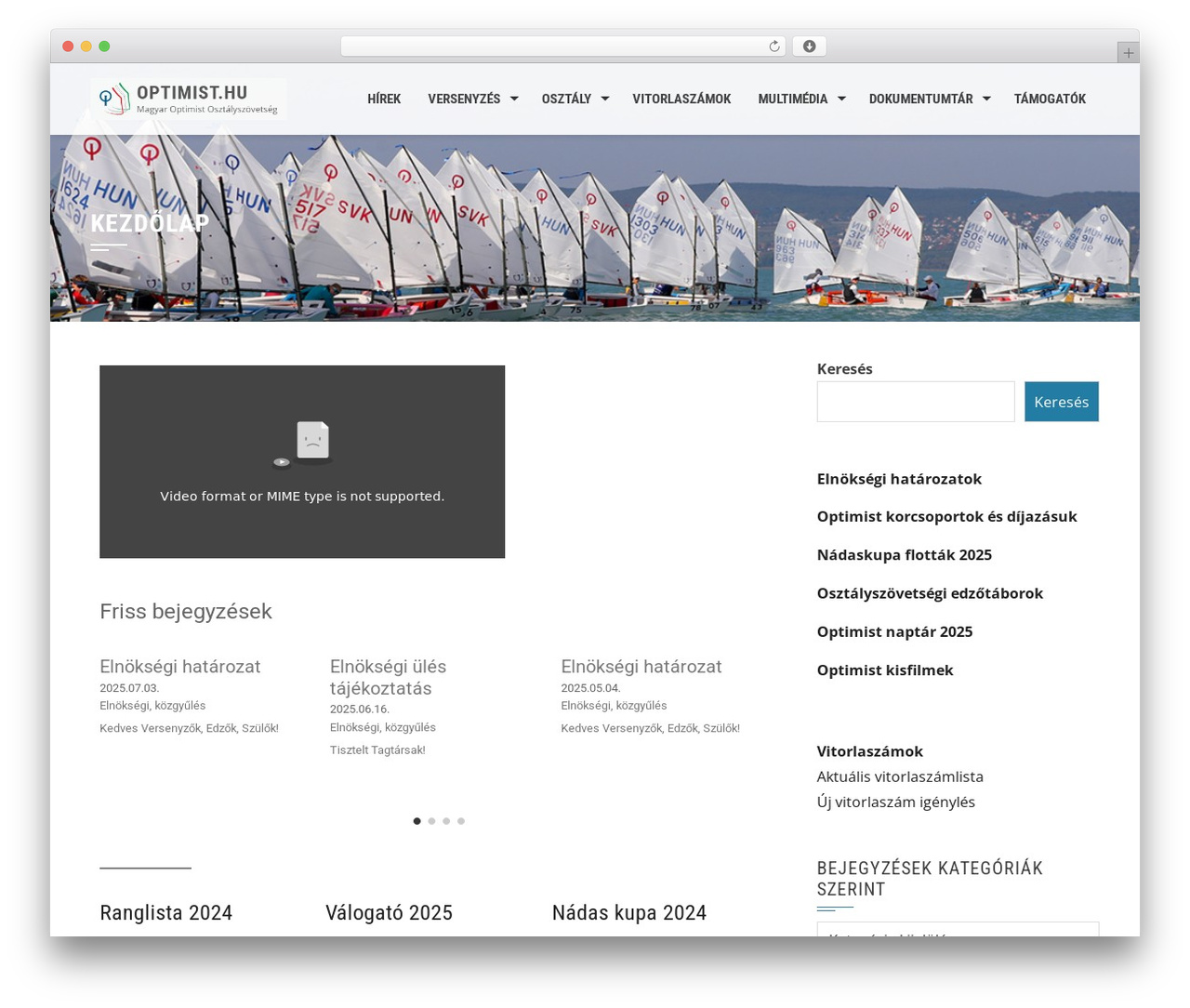Open the Nádas kupa 2024 heading
This screenshot has height=1008, width=1190.
[629, 913]
